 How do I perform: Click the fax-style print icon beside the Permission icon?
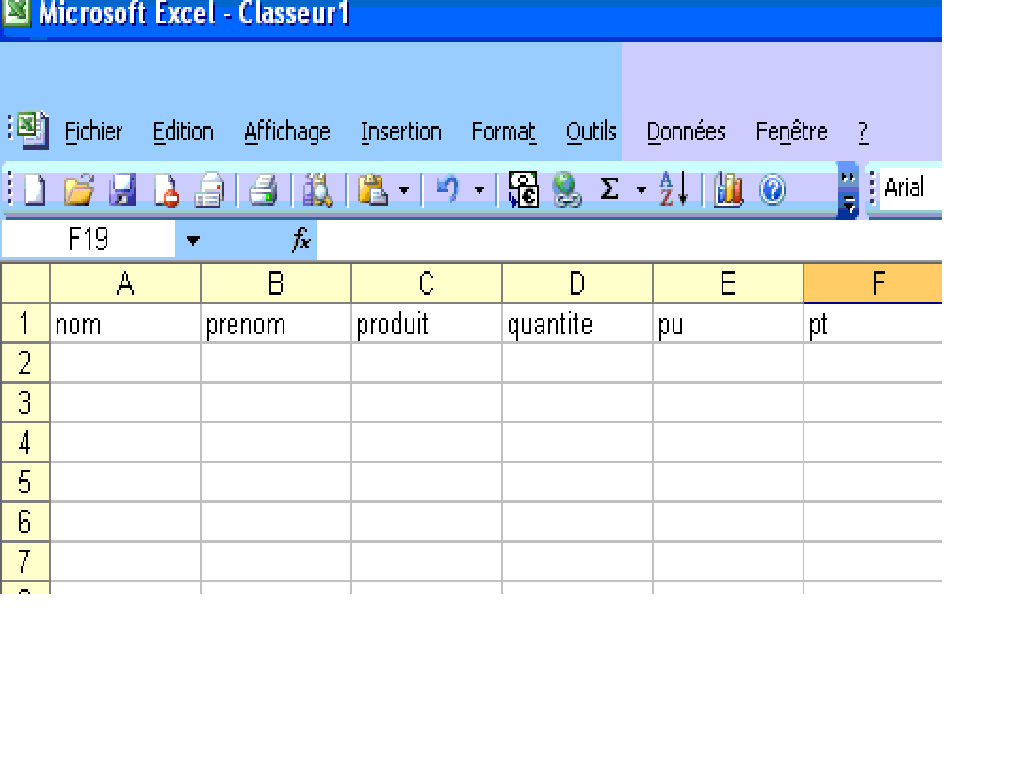click(210, 191)
